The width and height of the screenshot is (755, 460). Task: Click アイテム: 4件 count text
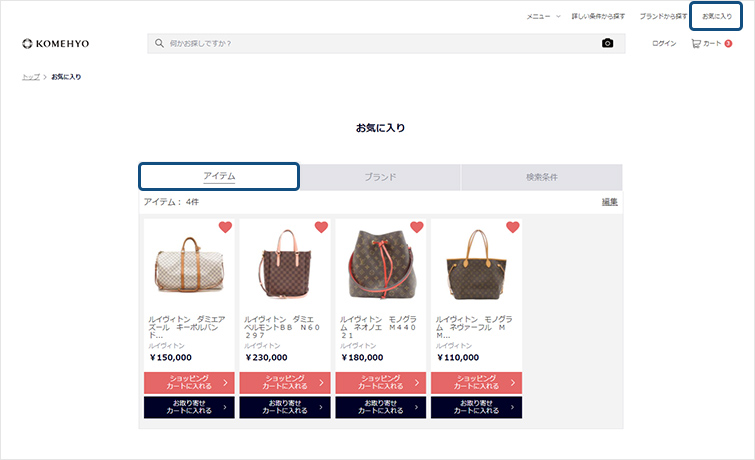[x=171, y=202]
